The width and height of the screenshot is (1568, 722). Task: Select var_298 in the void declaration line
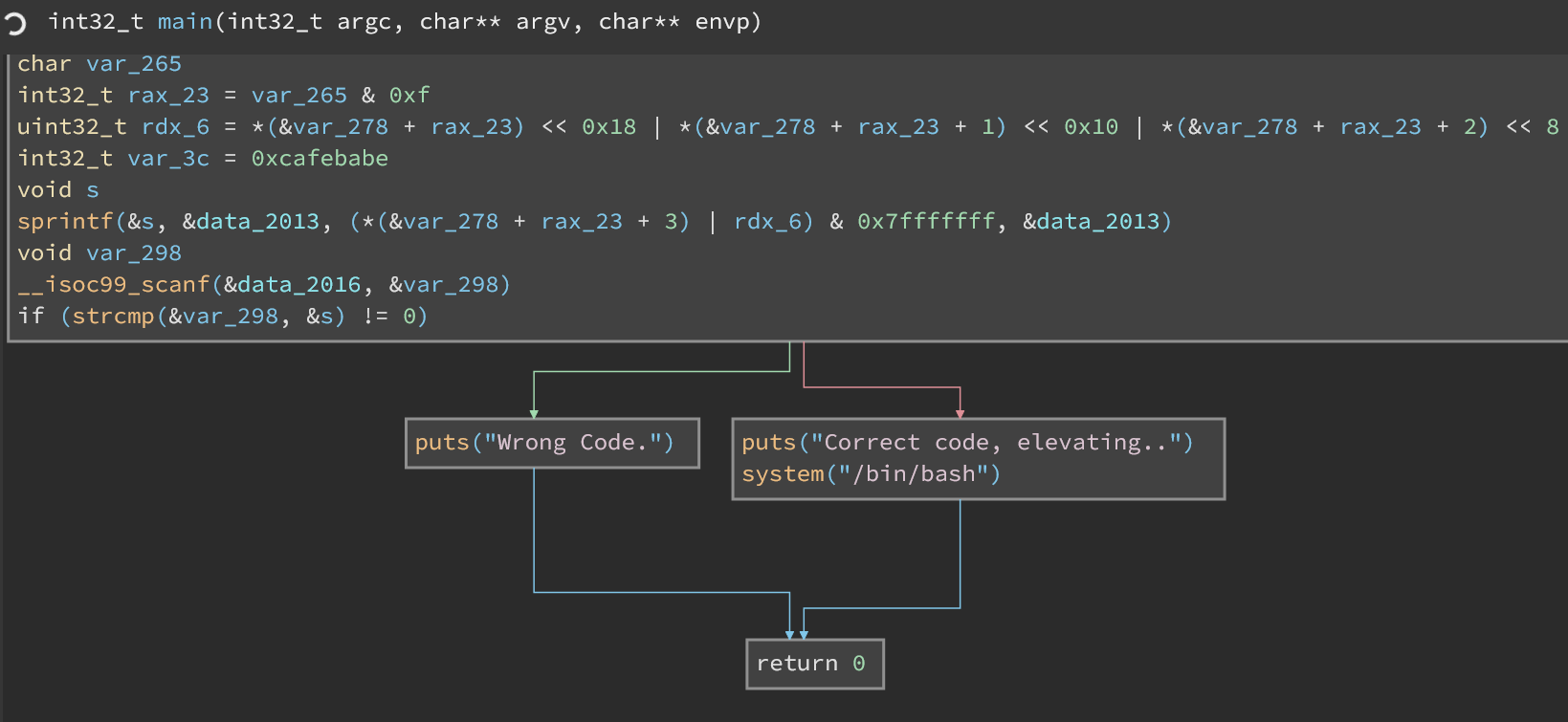(x=133, y=253)
